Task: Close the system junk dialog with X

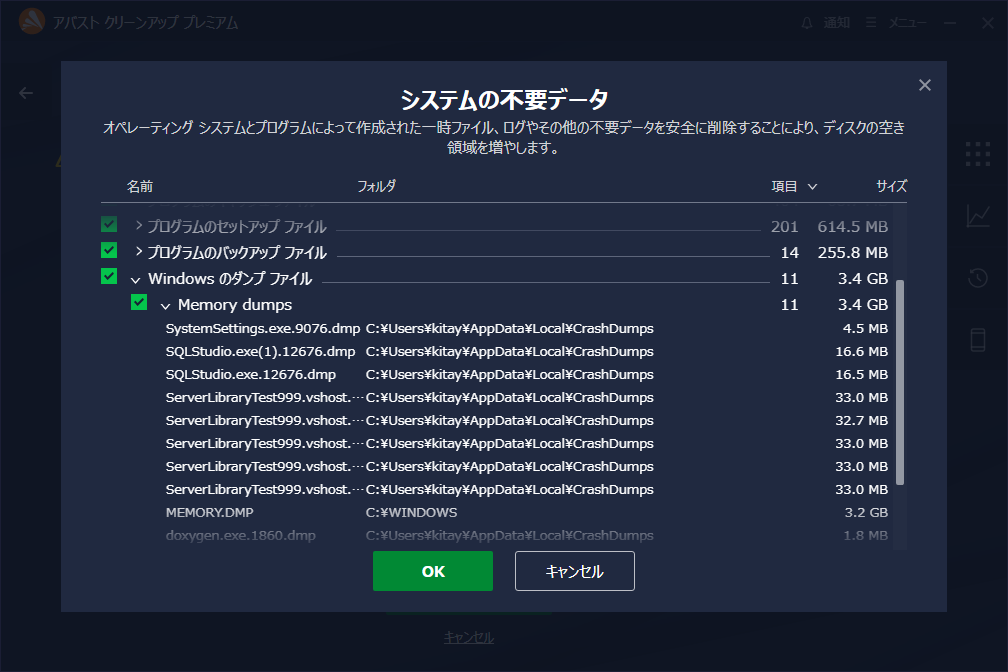Action: coord(924,85)
